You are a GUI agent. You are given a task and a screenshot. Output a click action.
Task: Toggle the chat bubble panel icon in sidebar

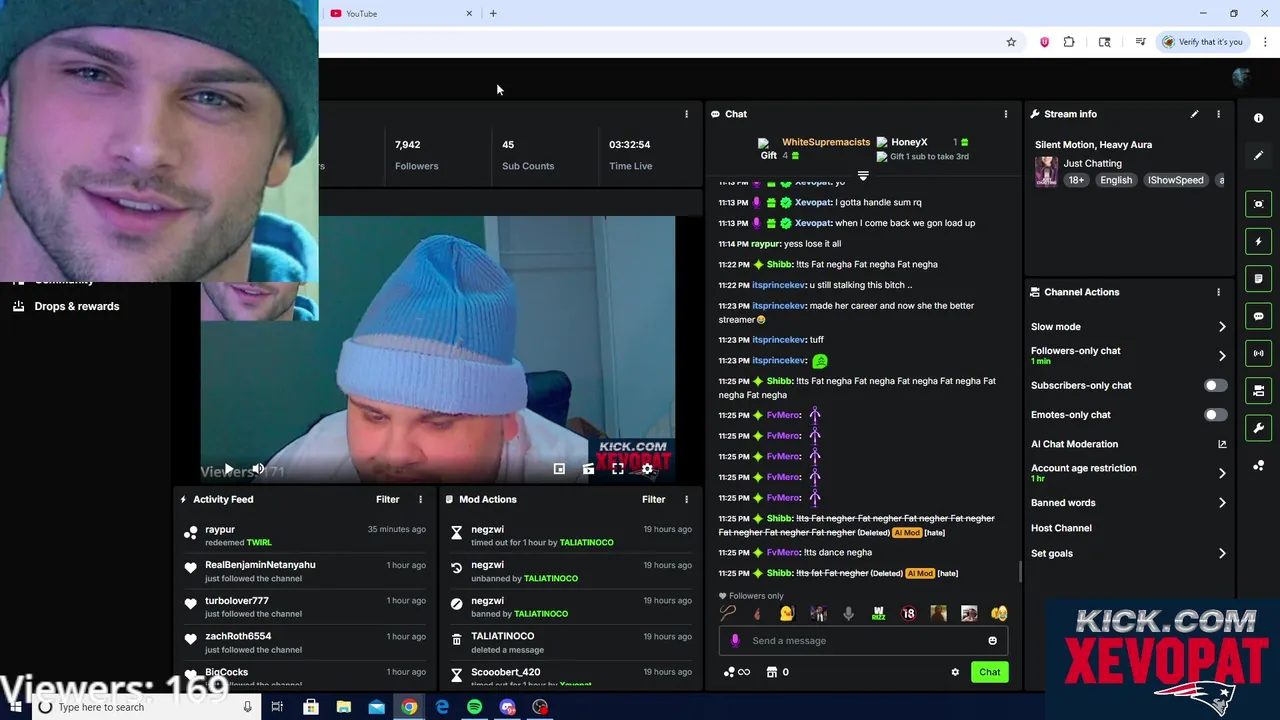(1259, 316)
